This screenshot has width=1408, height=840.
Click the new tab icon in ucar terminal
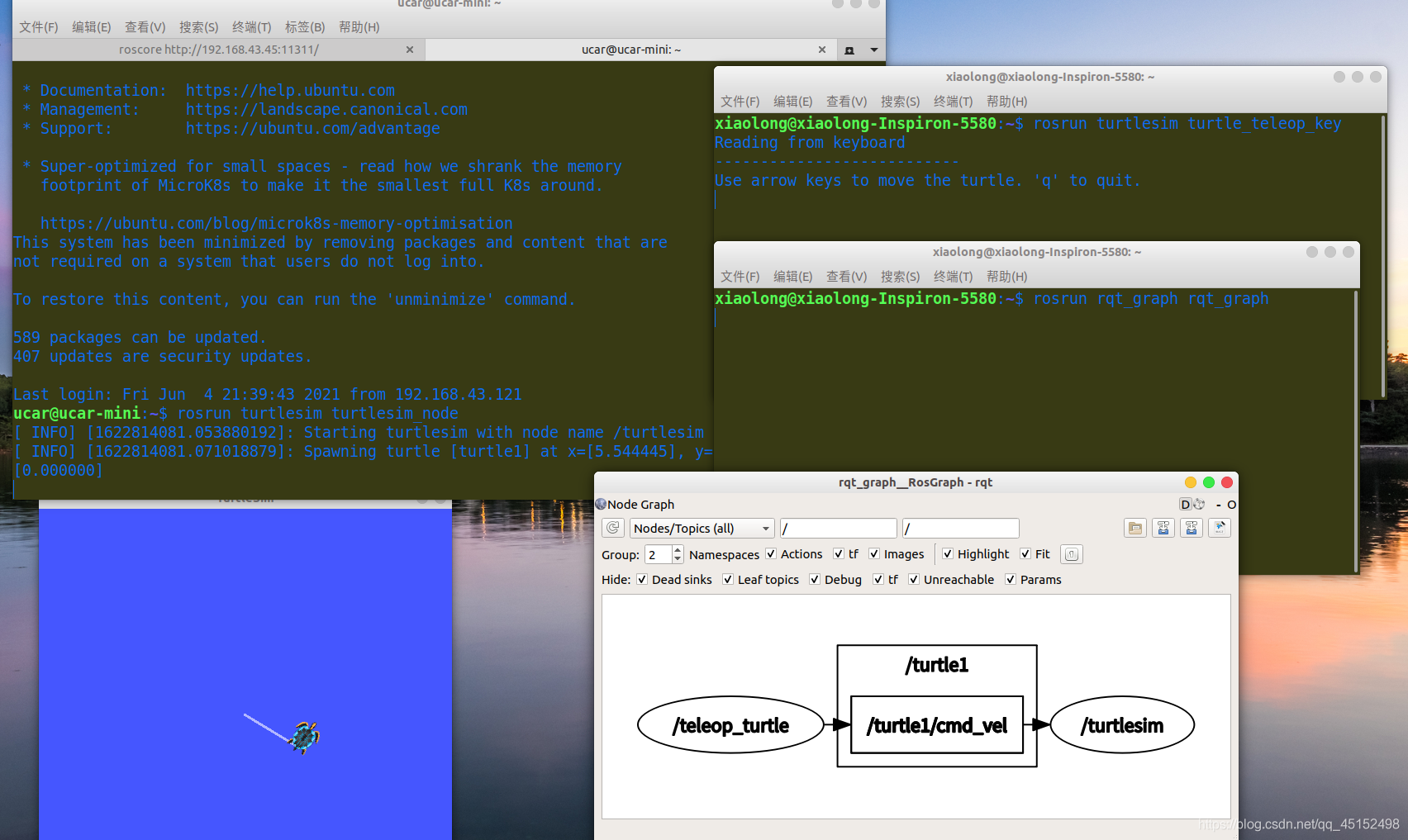tap(849, 50)
